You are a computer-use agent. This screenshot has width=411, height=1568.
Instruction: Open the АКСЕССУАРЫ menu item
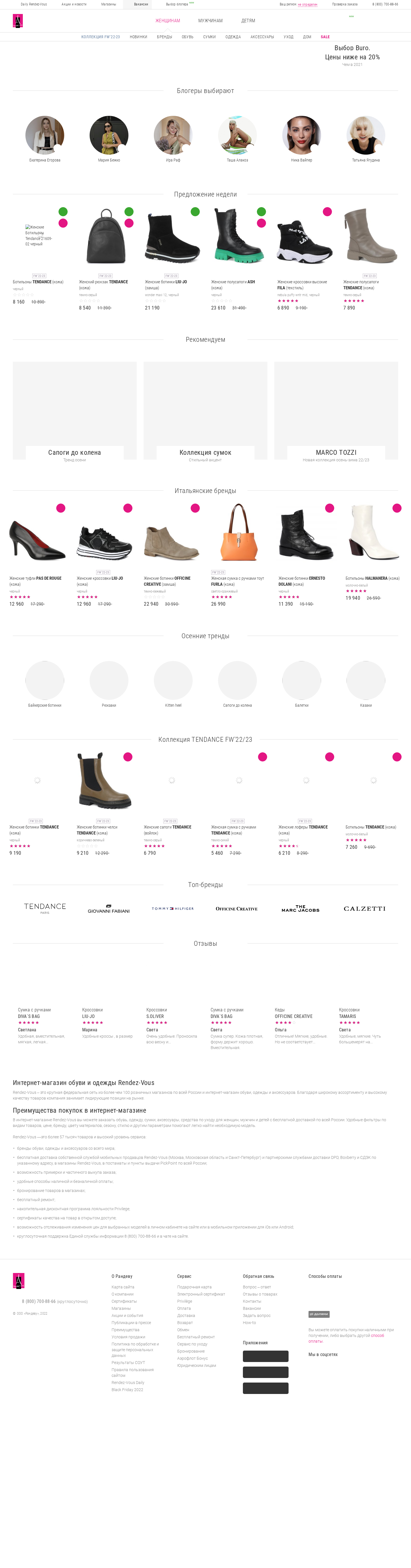coord(262,37)
